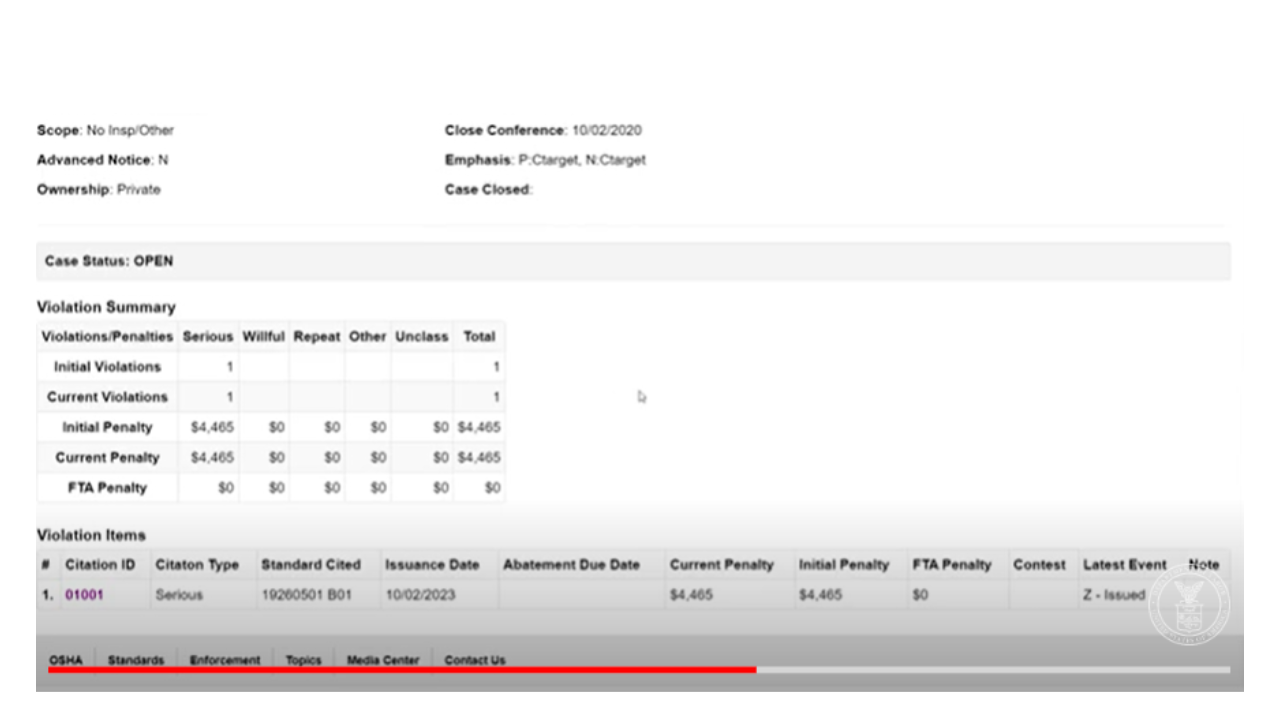
Task: Open the Media Center page
Action: 381,660
